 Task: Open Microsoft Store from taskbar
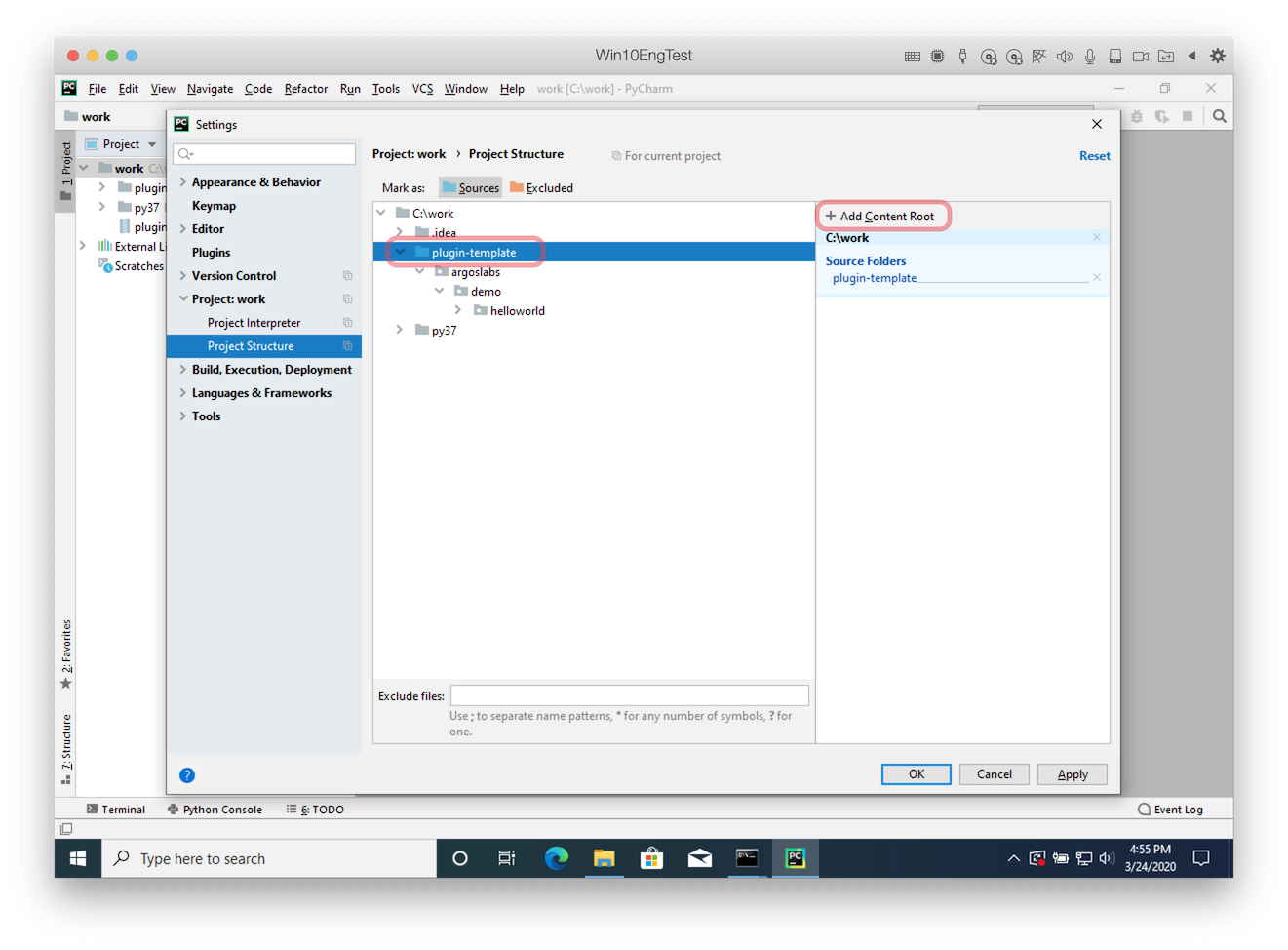coord(651,858)
